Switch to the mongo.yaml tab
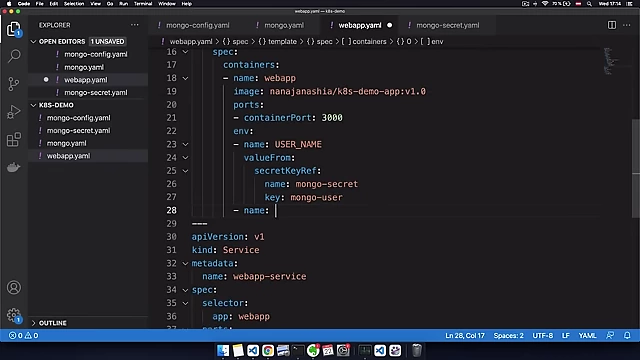This screenshot has height=360, width=640. (284, 25)
